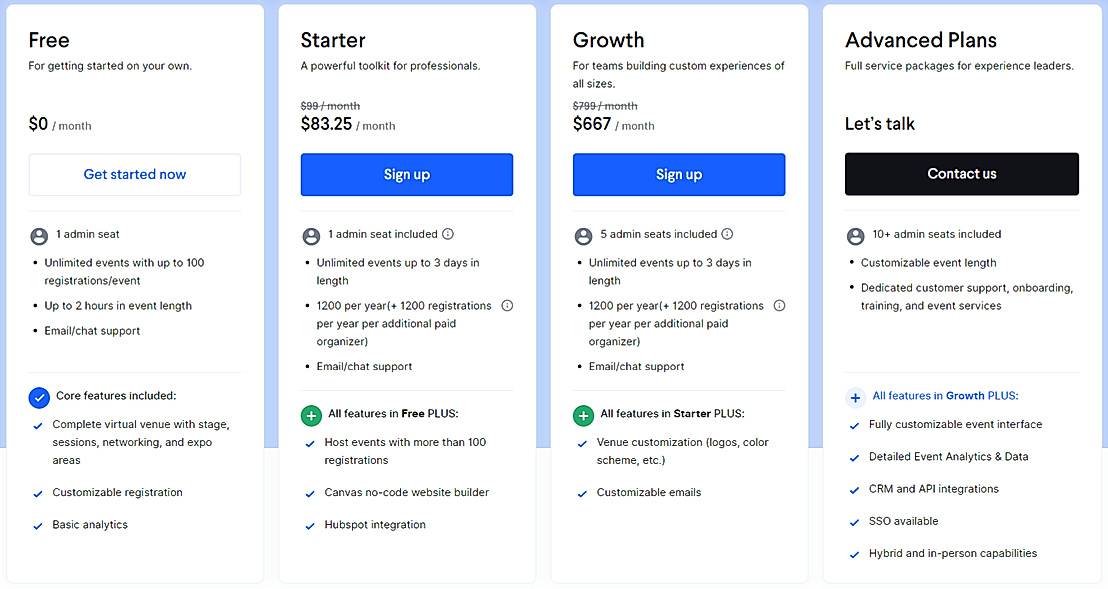The height and width of the screenshot is (589, 1108).
Task: Click Get started now on Free plan
Action: pyautogui.click(x=135, y=175)
